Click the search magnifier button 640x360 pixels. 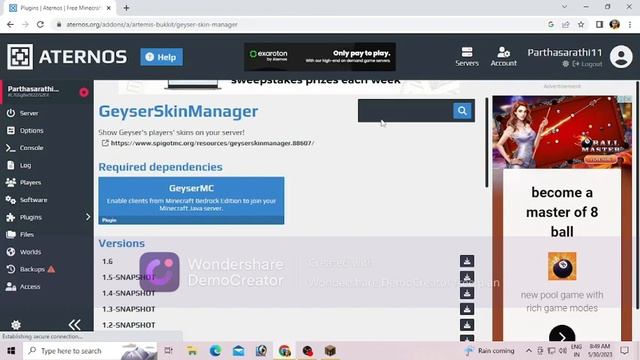tap(462, 111)
